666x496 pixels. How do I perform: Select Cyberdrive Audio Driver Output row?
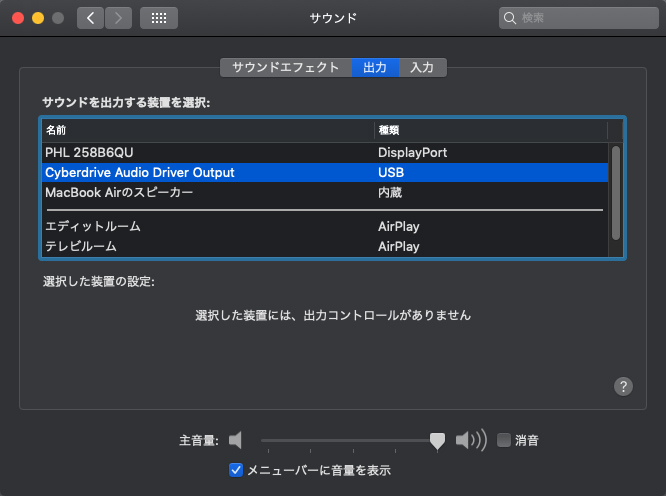point(325,172)
